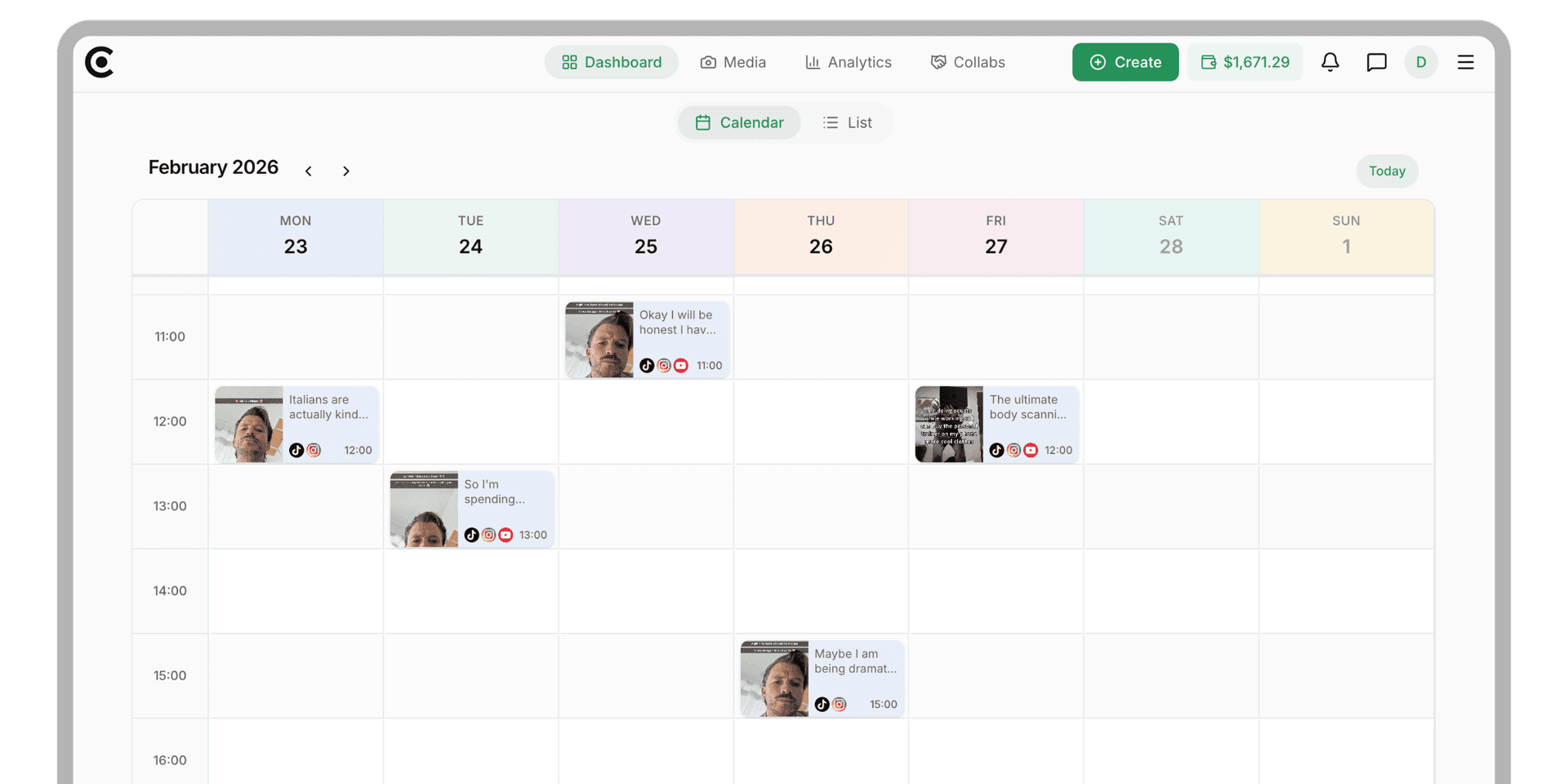The image size is (1568, 784).
Task: Click the TikTok icon on the Maybe I am being dramatic post
Action: [822, 704]
